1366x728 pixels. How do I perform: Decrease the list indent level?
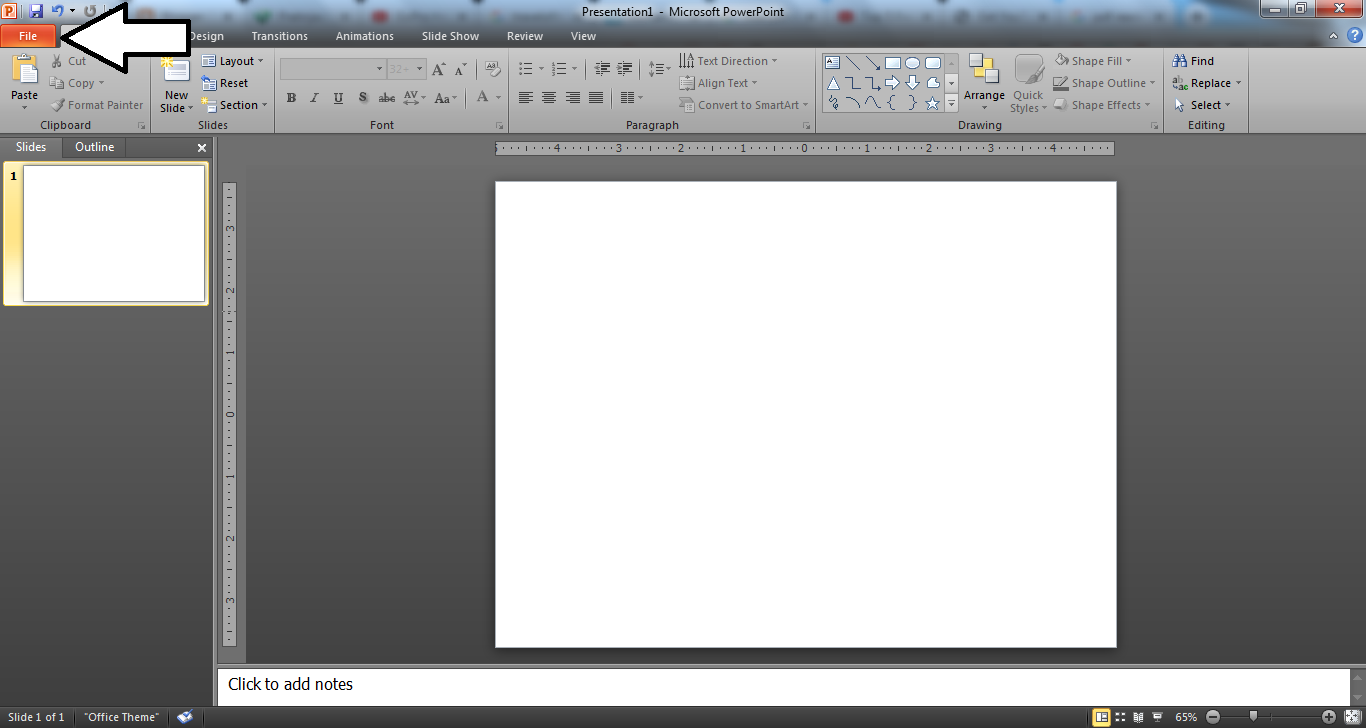[x=602, y=69]
